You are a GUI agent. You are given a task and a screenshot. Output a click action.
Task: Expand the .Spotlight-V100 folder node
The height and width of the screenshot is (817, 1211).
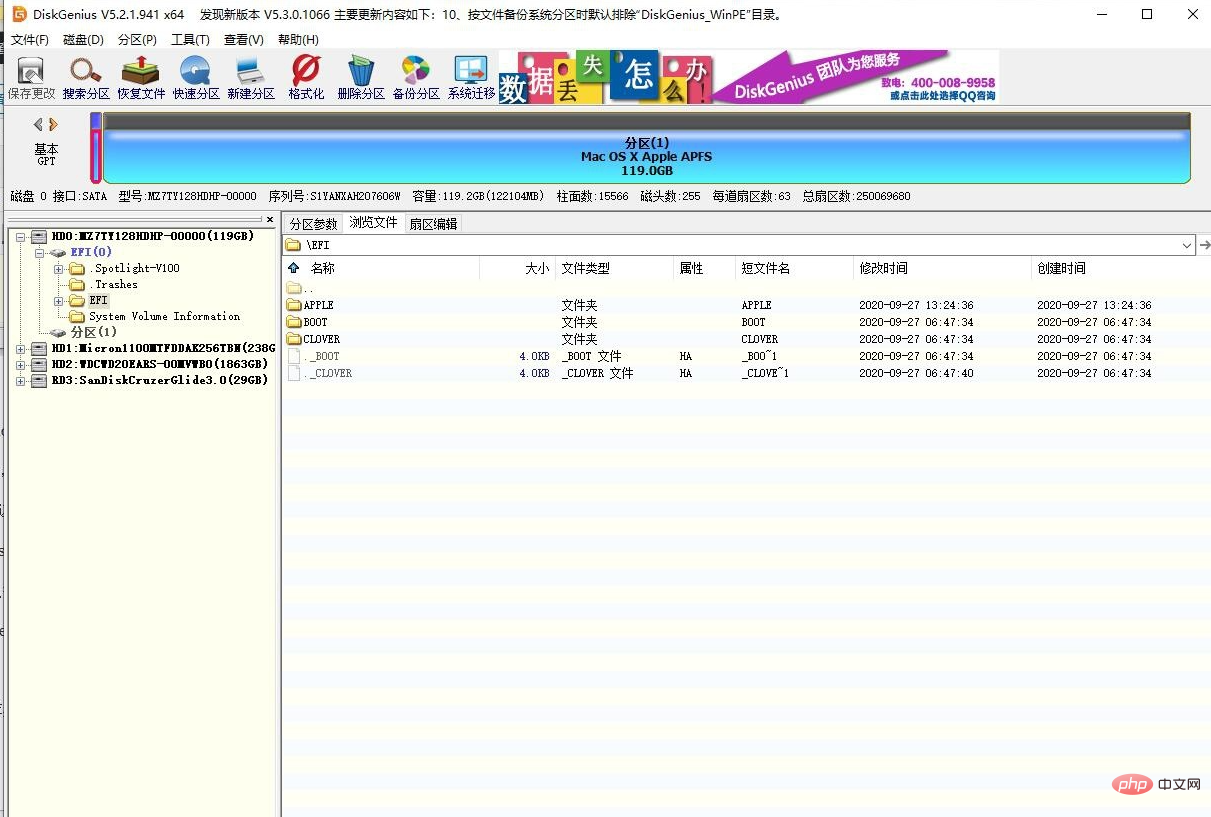tap(58, 268)
